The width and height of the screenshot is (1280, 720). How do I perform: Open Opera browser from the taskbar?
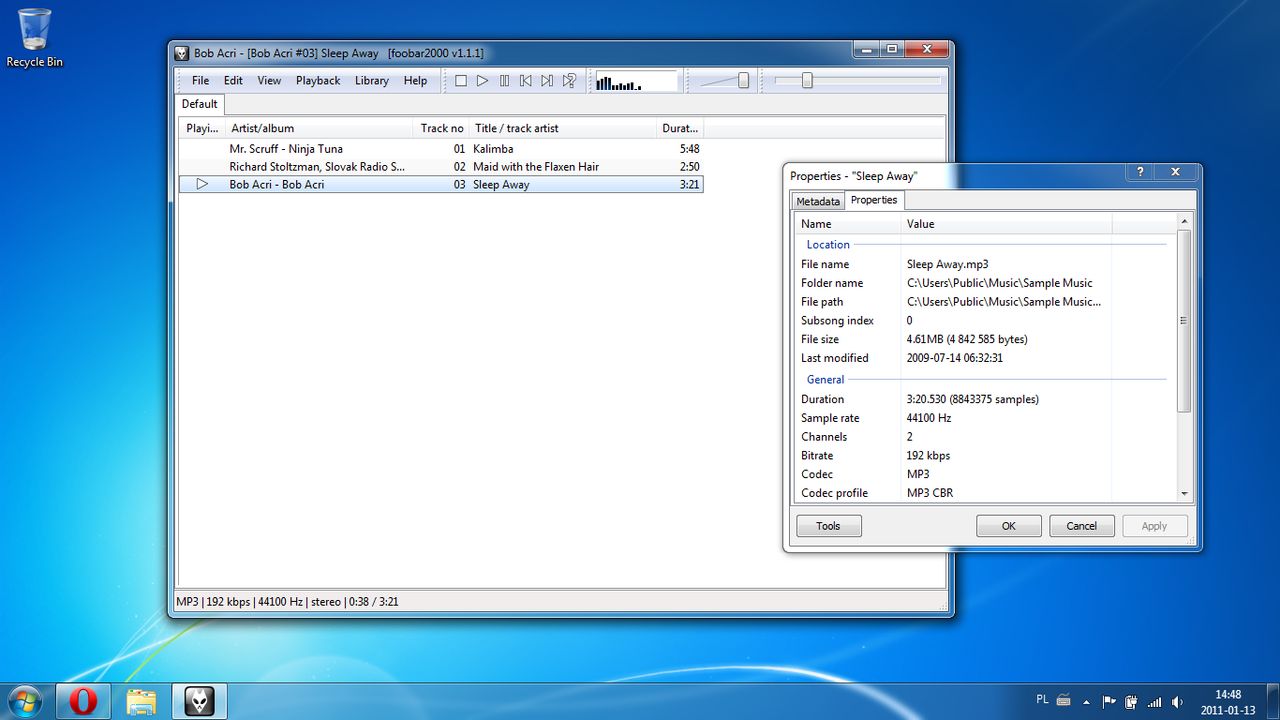pyautogui.click(x=83, y=701)
